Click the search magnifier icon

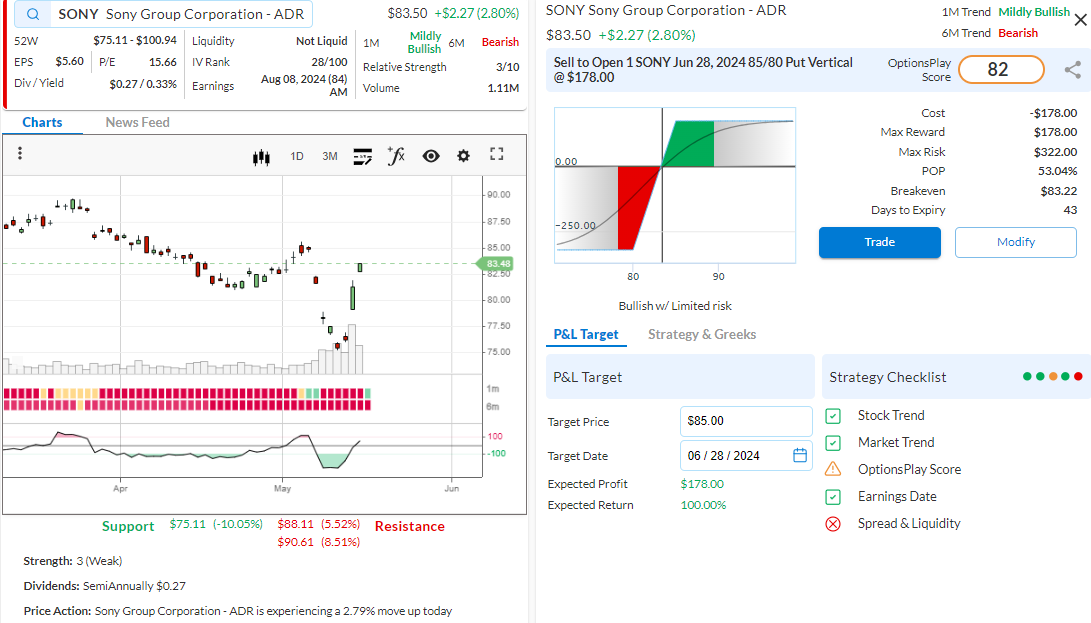click(x=33, y=14)
